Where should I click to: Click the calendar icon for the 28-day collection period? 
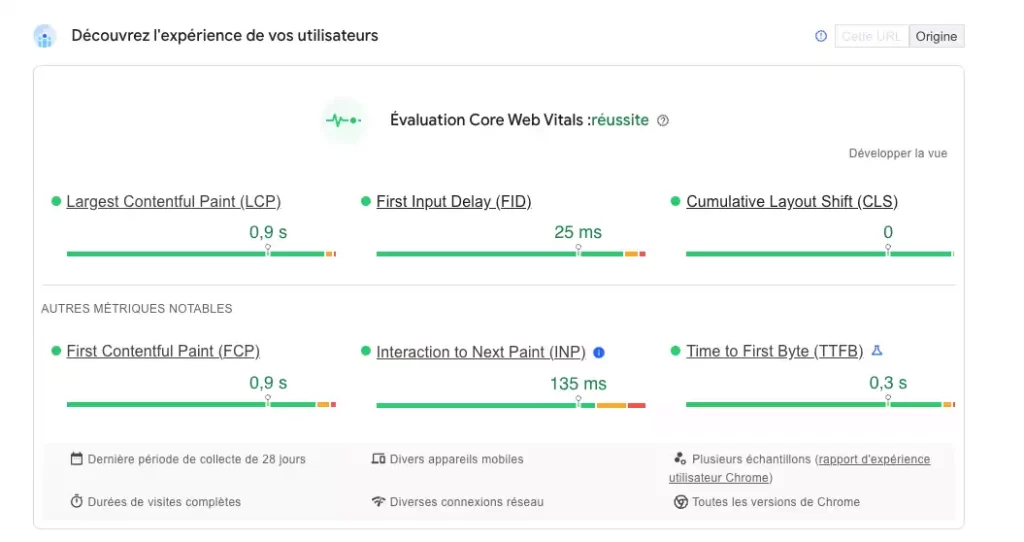click(x=76, y=459)
